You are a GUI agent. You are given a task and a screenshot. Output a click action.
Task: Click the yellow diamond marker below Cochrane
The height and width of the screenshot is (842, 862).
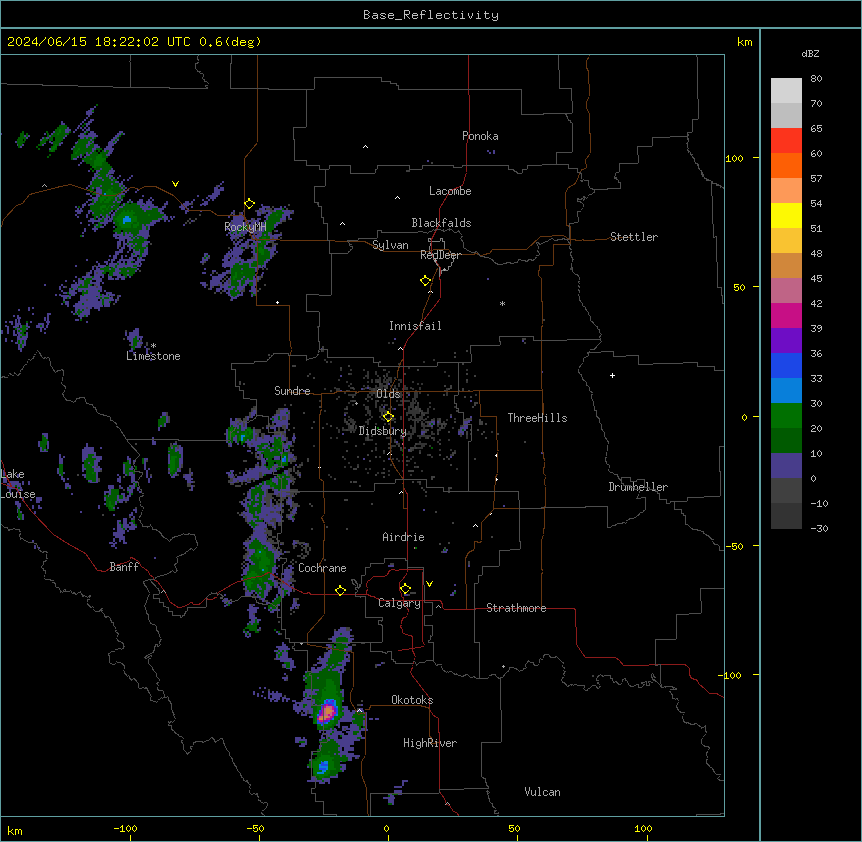[x=340, y=591]
